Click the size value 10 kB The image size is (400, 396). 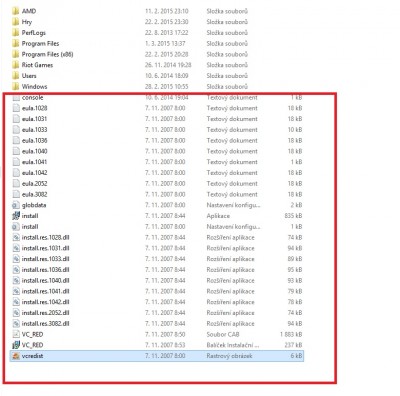point(295,130)
